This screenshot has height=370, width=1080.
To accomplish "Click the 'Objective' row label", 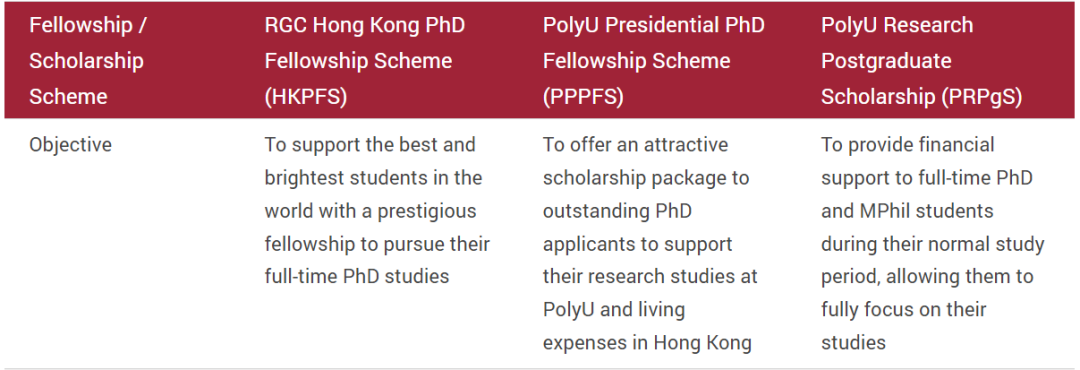I will click(x=70, y=145).
